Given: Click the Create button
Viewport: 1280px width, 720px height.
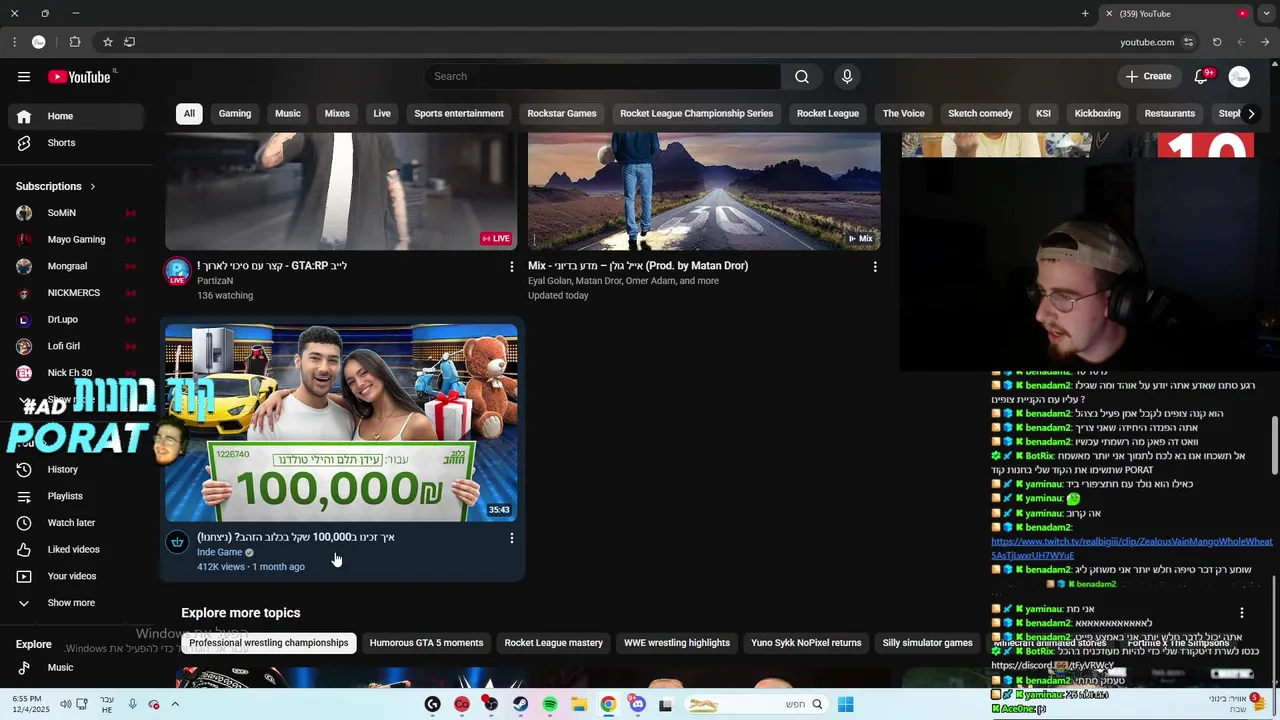Looking at the screenshot, I should [x=1148, y=77].
